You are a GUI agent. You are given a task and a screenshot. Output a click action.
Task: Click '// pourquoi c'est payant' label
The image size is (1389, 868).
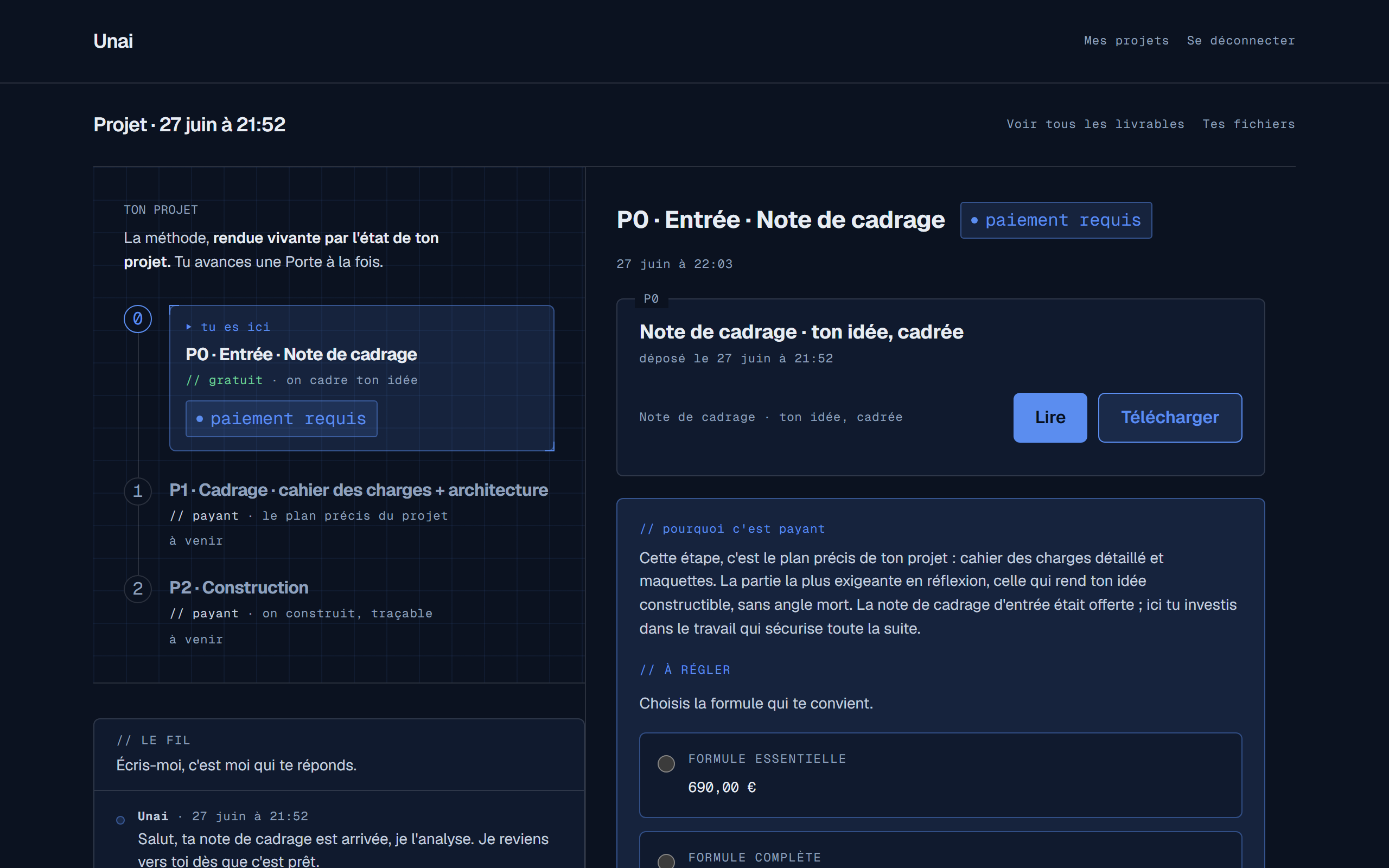click(732, 529)
